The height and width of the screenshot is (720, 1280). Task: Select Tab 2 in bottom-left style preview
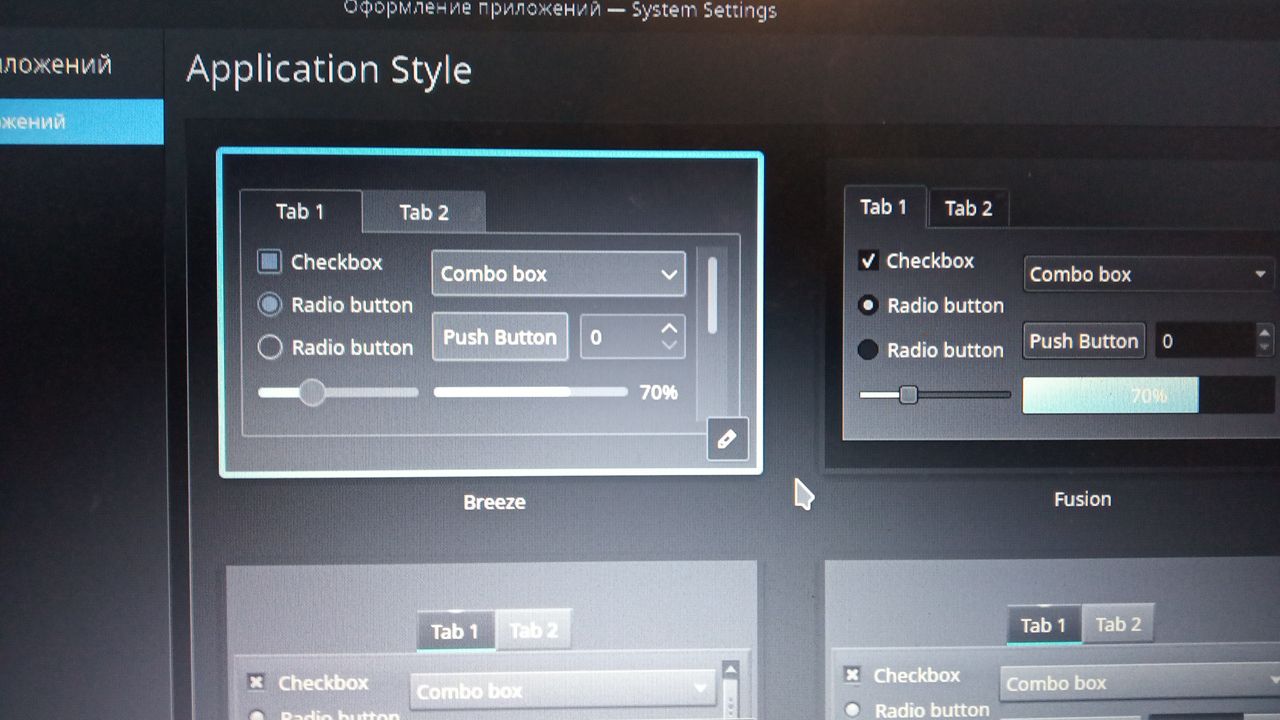click(534, 630)
